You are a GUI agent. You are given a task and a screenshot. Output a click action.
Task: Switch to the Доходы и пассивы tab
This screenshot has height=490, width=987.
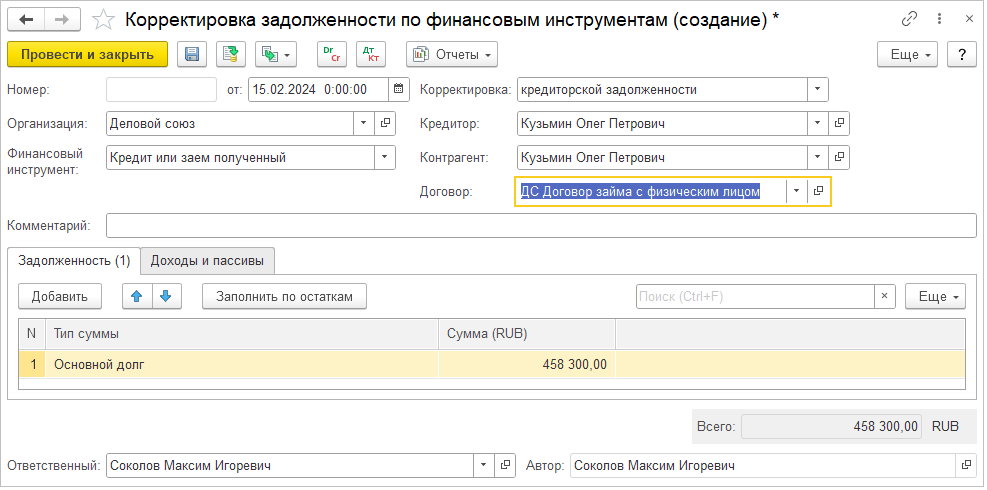tap(207, 261)
